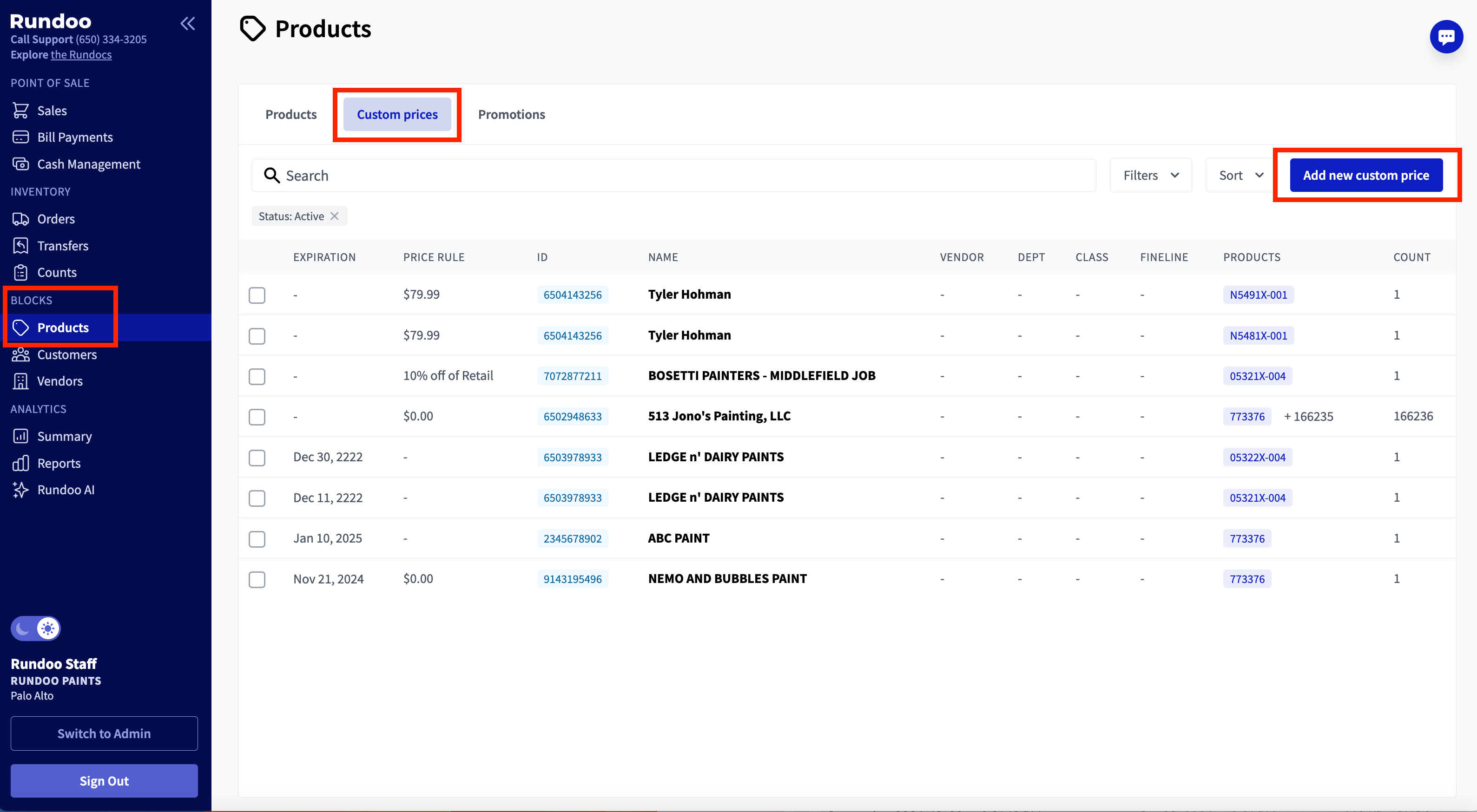The height and width of the screenshot is (812, 1477).
Task: Open Reports in the Analytics section
Action: (59, 463)
